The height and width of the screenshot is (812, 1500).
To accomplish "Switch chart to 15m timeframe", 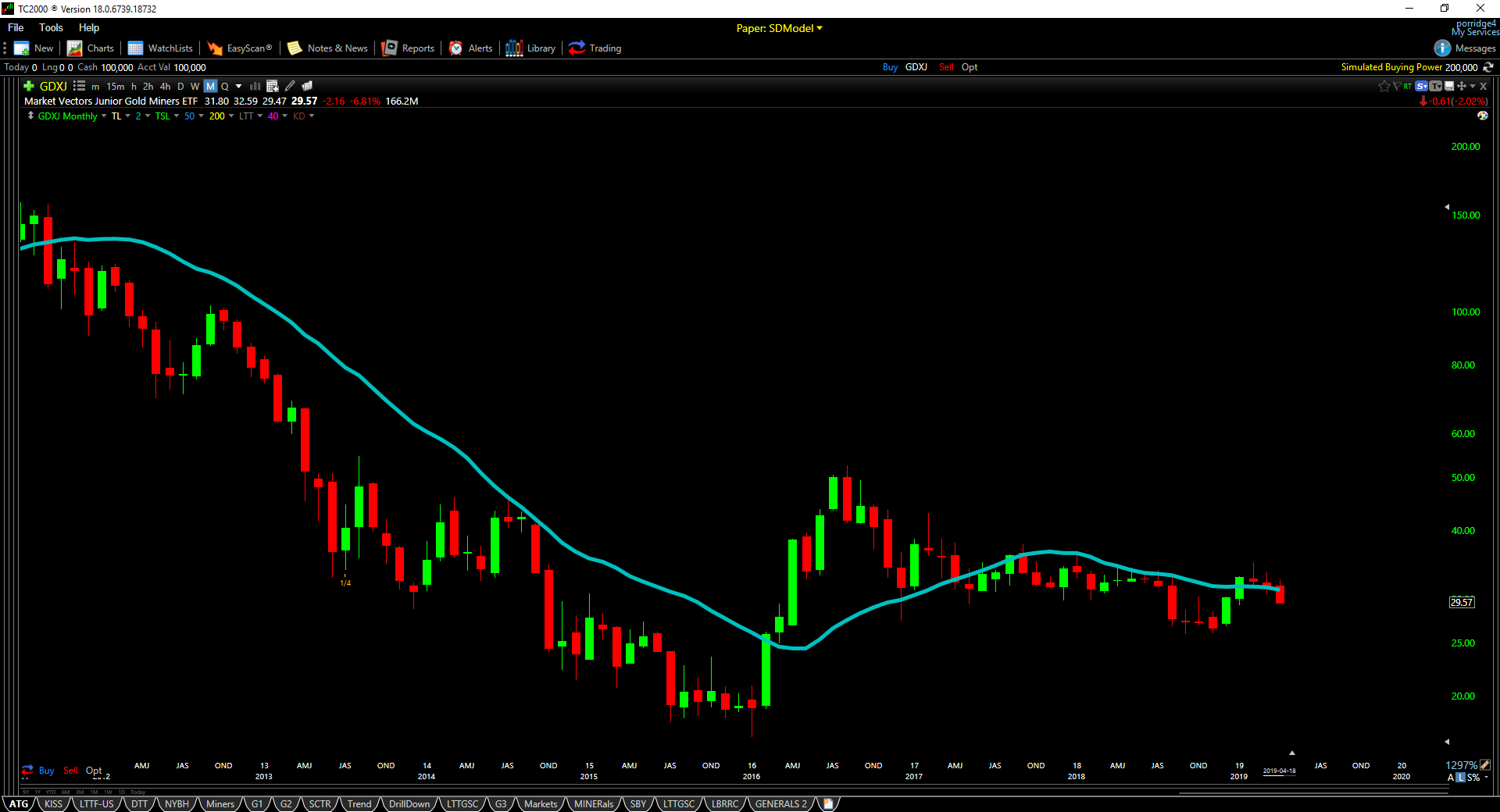I will pos(116,86).
